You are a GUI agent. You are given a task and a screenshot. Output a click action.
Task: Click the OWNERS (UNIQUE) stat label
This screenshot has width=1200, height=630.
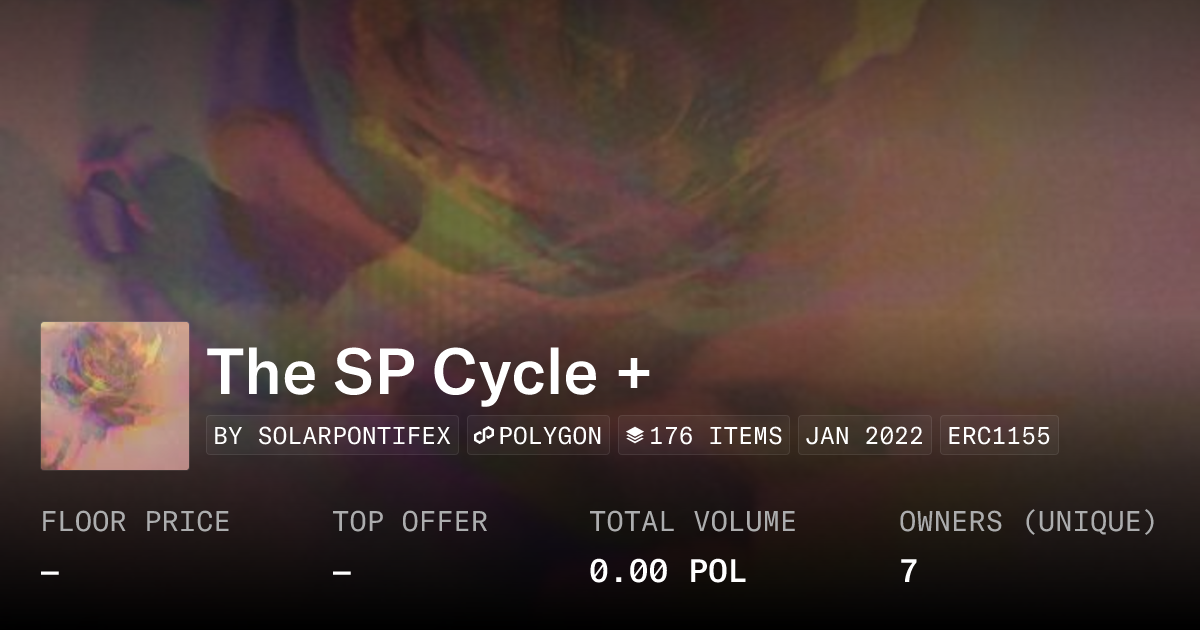pyautogui.click(x=1028, y=522)
